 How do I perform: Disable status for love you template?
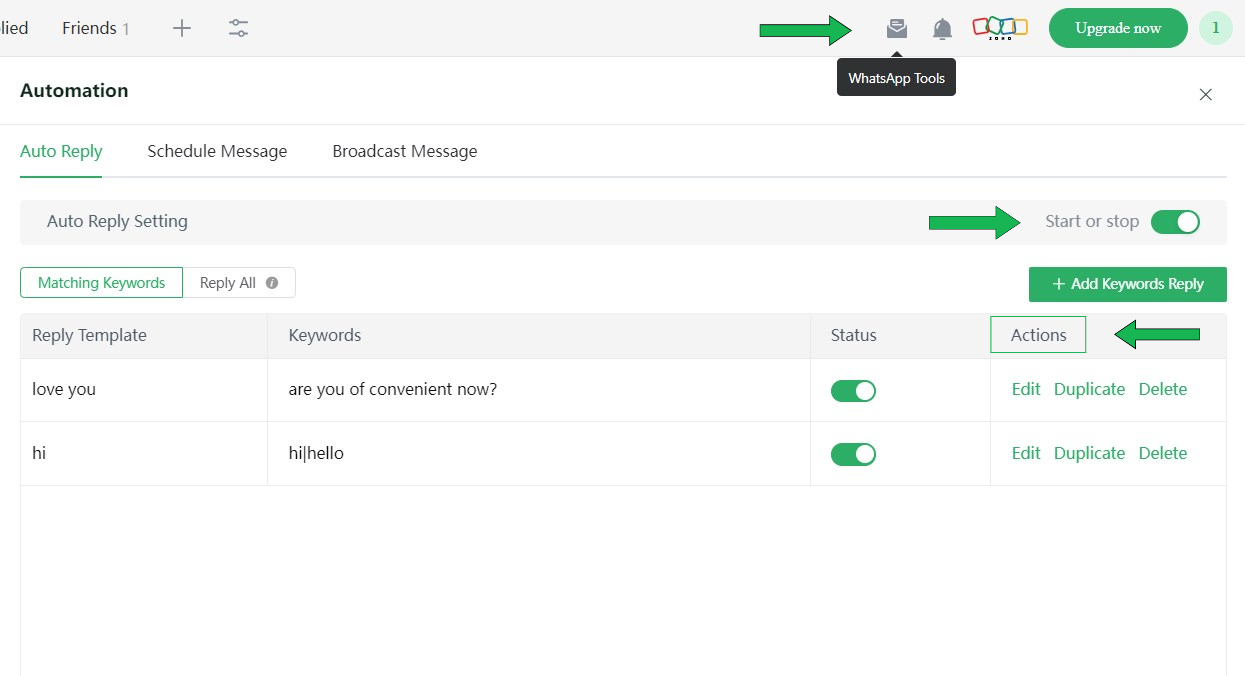(853, 390)
